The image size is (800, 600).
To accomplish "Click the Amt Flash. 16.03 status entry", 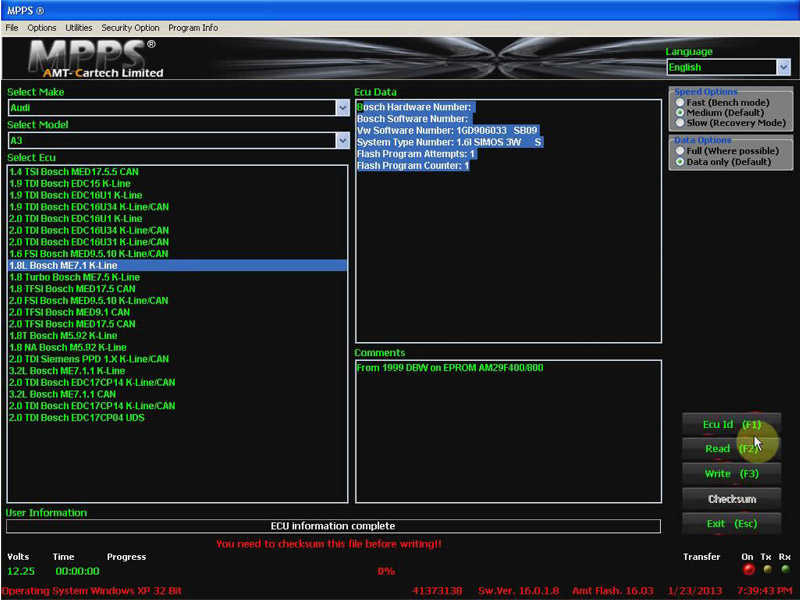I will pyautogui.click(x=613, y=591).
